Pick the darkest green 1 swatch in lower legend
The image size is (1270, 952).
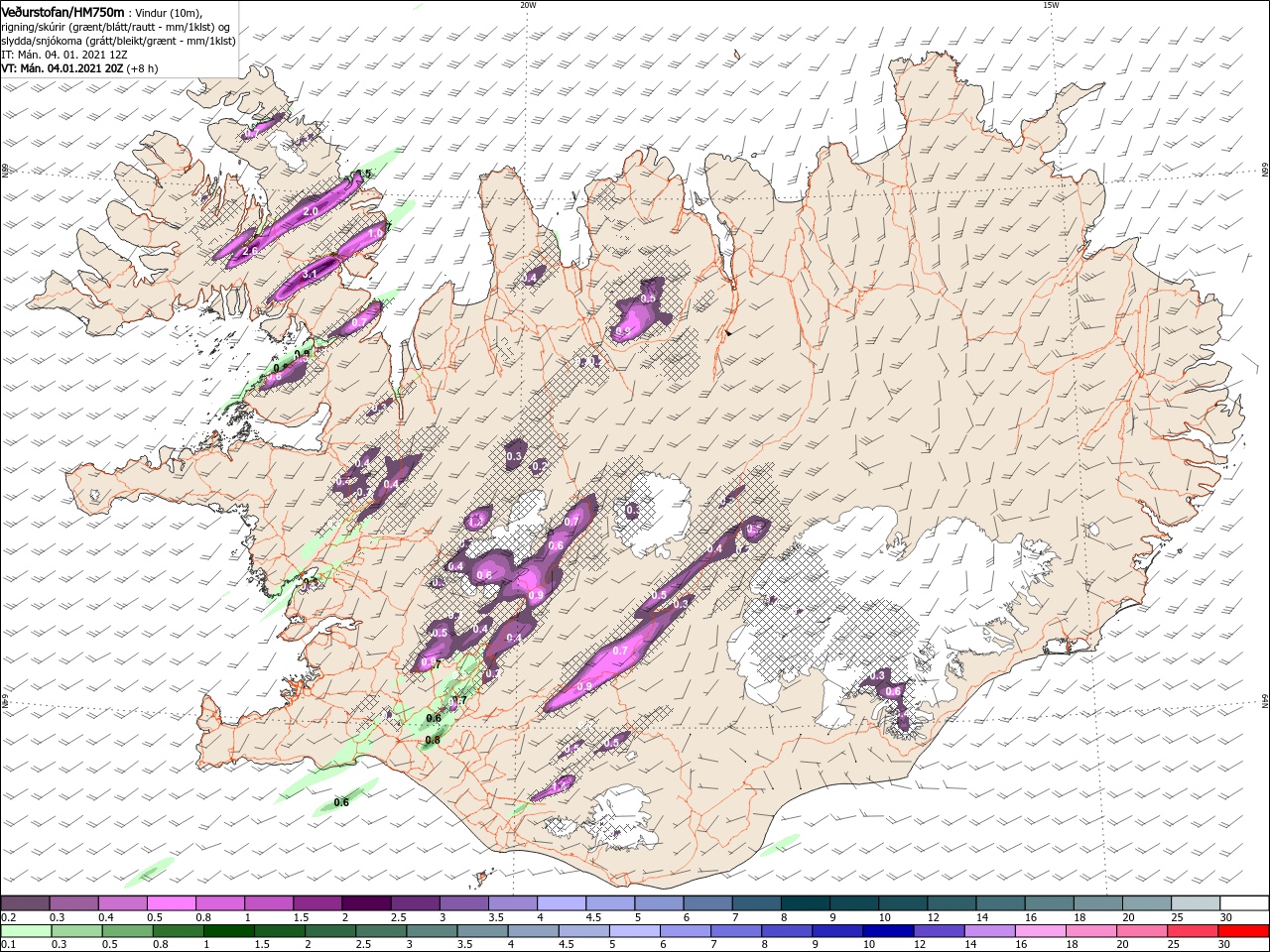228,931
